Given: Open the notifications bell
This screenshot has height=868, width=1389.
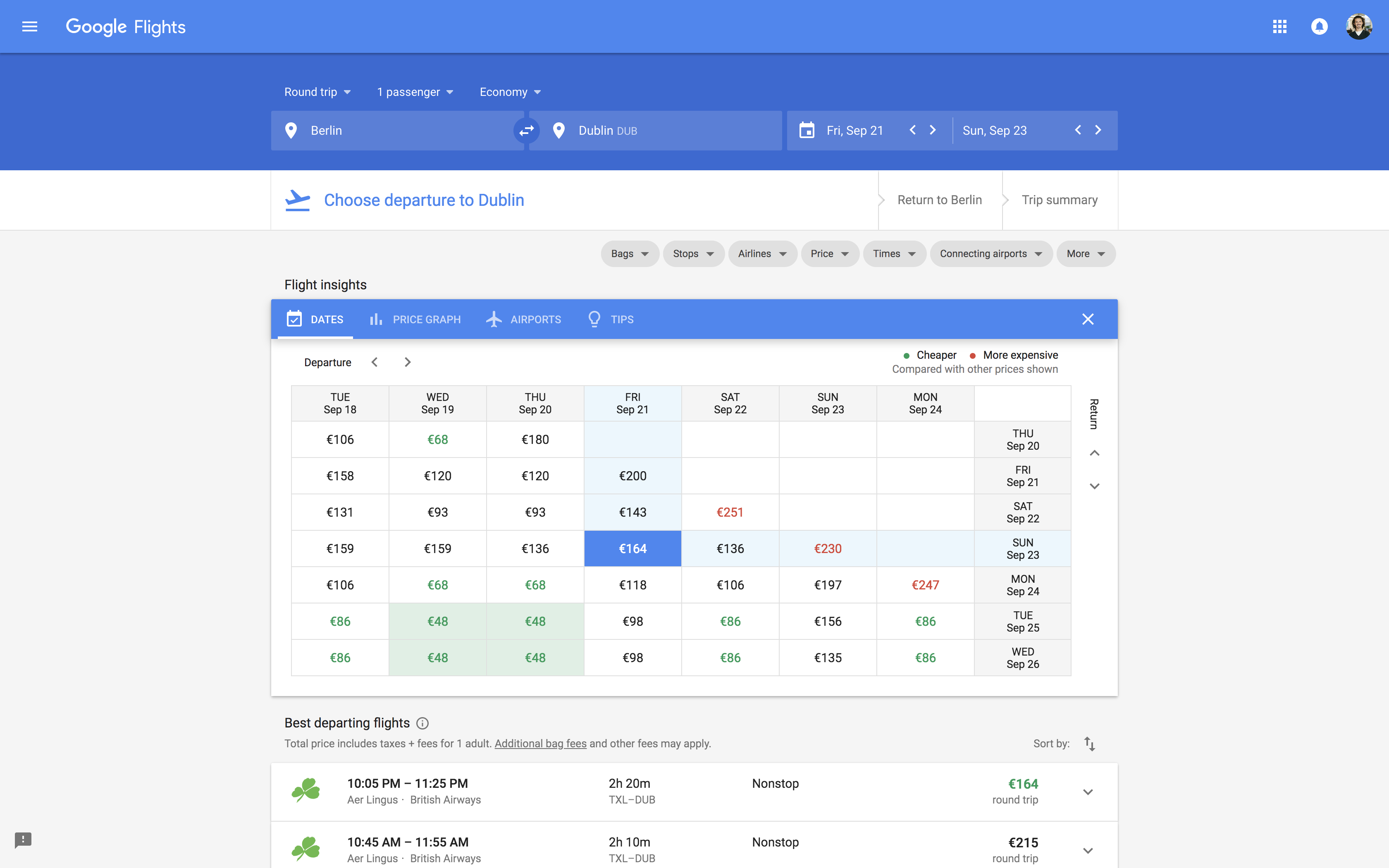Looking at the screenshot, I should point(1319,26).
